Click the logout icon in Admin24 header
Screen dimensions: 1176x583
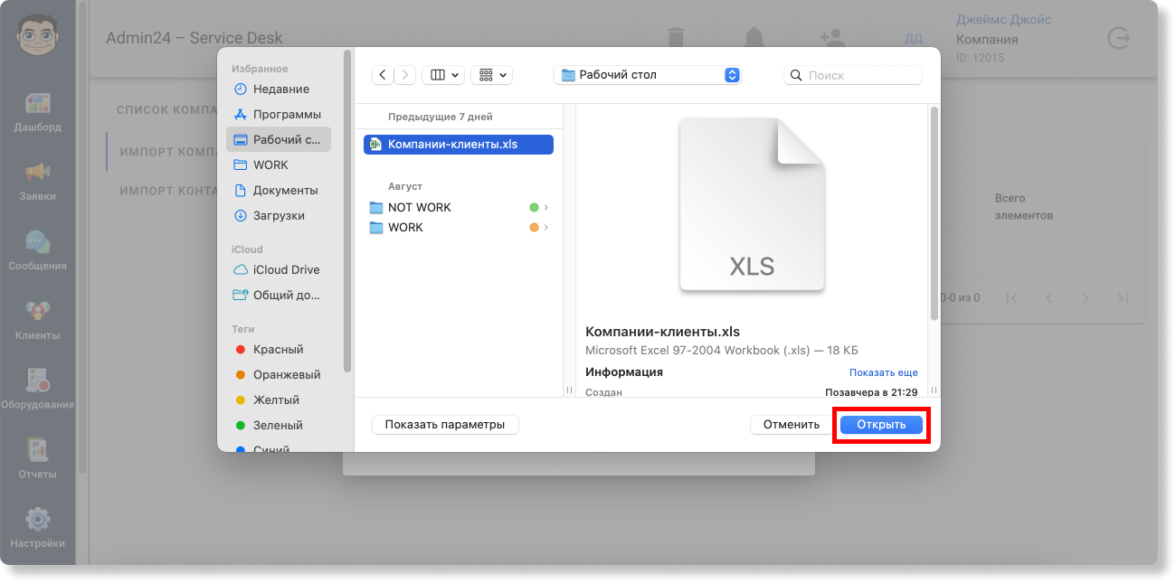tap(1118, 38)
